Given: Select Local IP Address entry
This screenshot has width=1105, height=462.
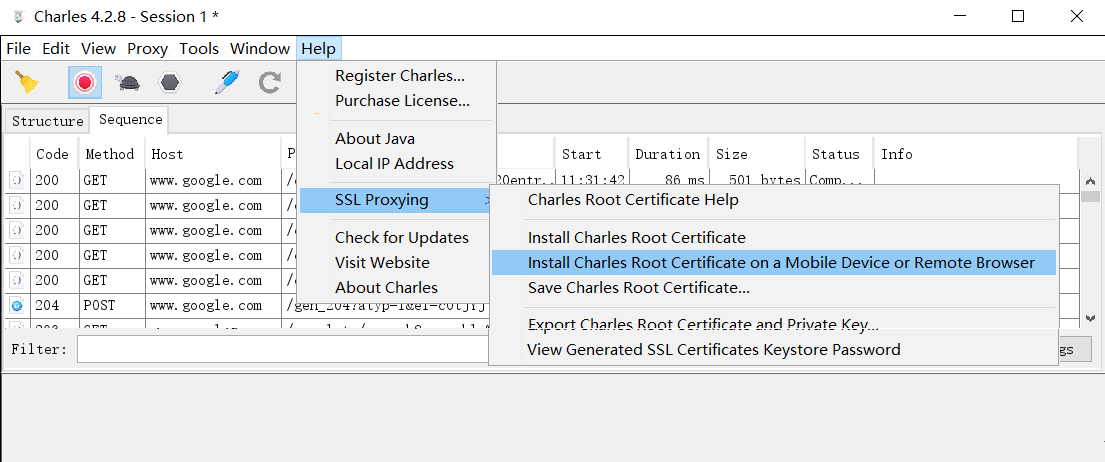Looking at the screenshot, I should (397, 163).
